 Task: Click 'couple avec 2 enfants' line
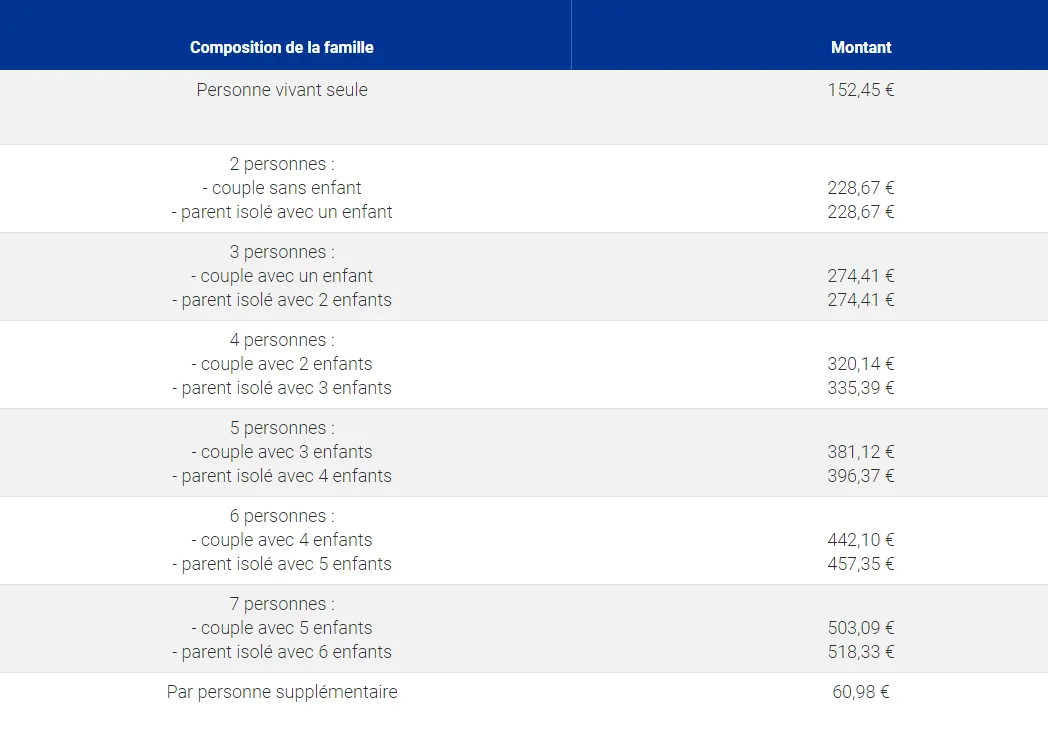tap(282, 364)
